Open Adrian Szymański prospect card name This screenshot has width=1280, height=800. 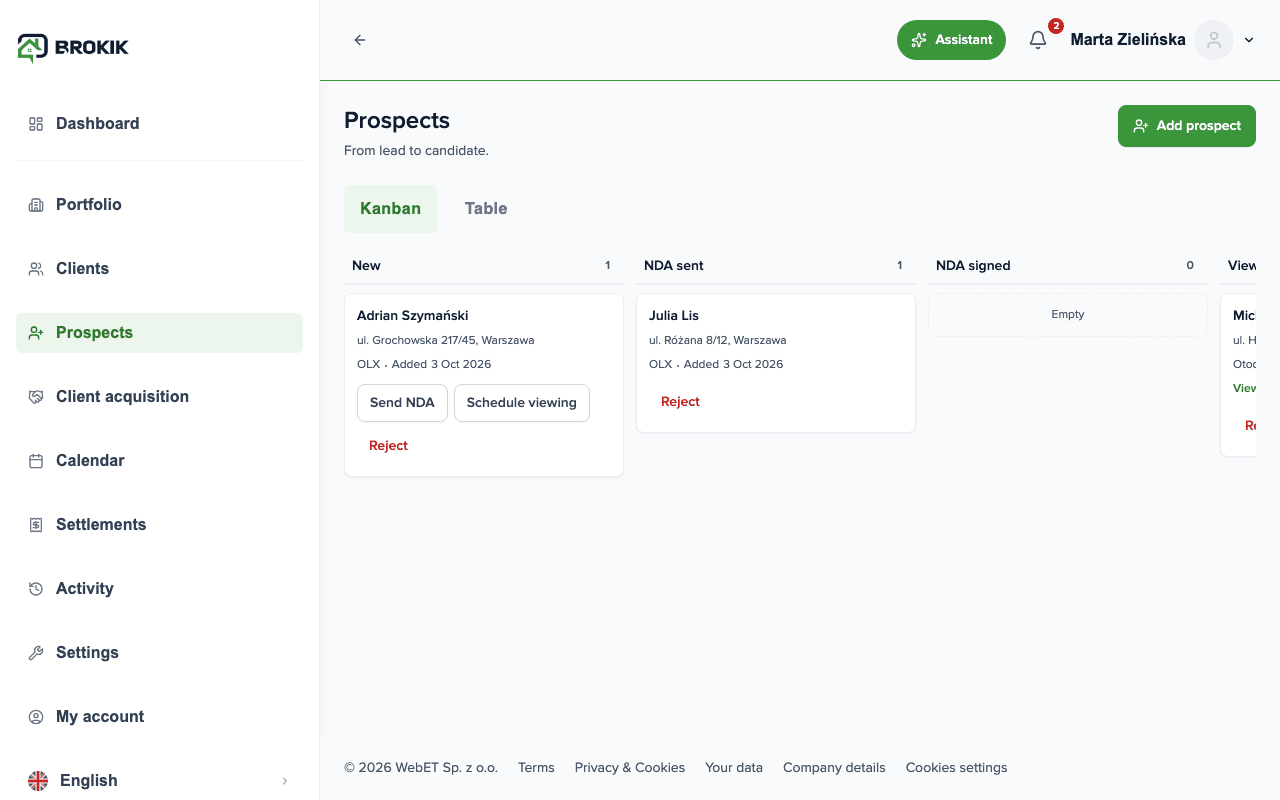[413, 316]
